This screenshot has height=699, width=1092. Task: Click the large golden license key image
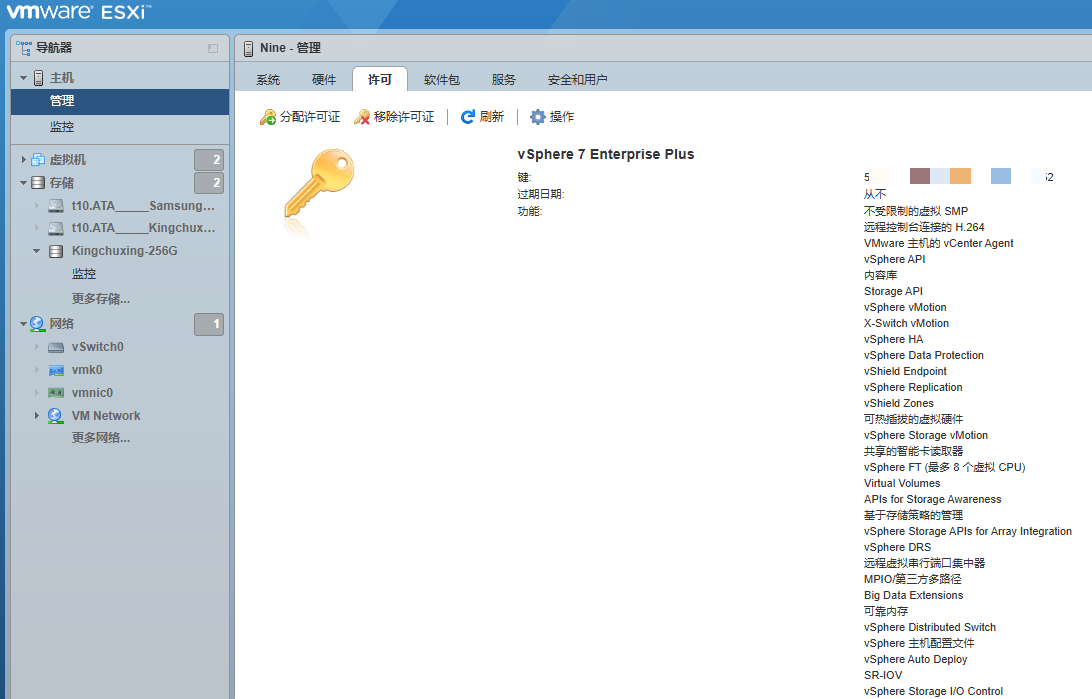tap(320, 183)
